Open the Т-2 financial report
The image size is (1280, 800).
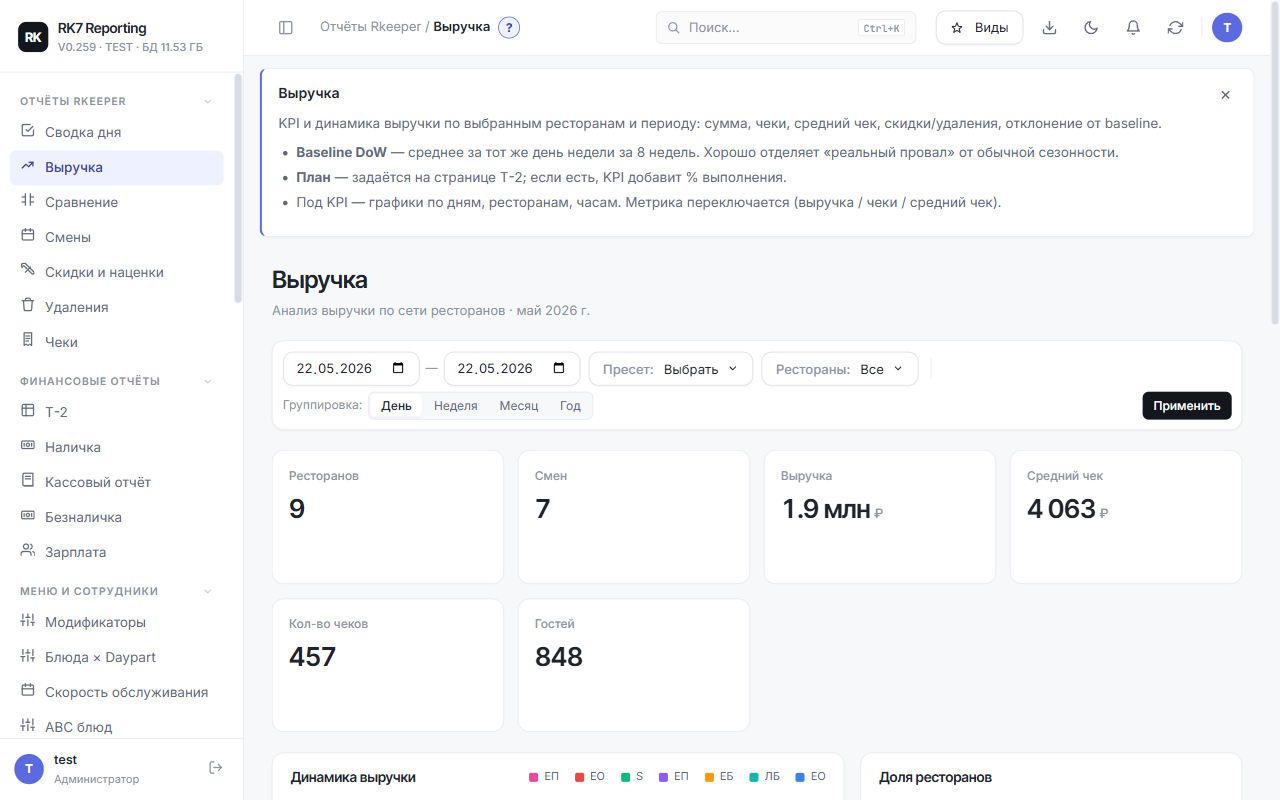[x=117, y=412]
